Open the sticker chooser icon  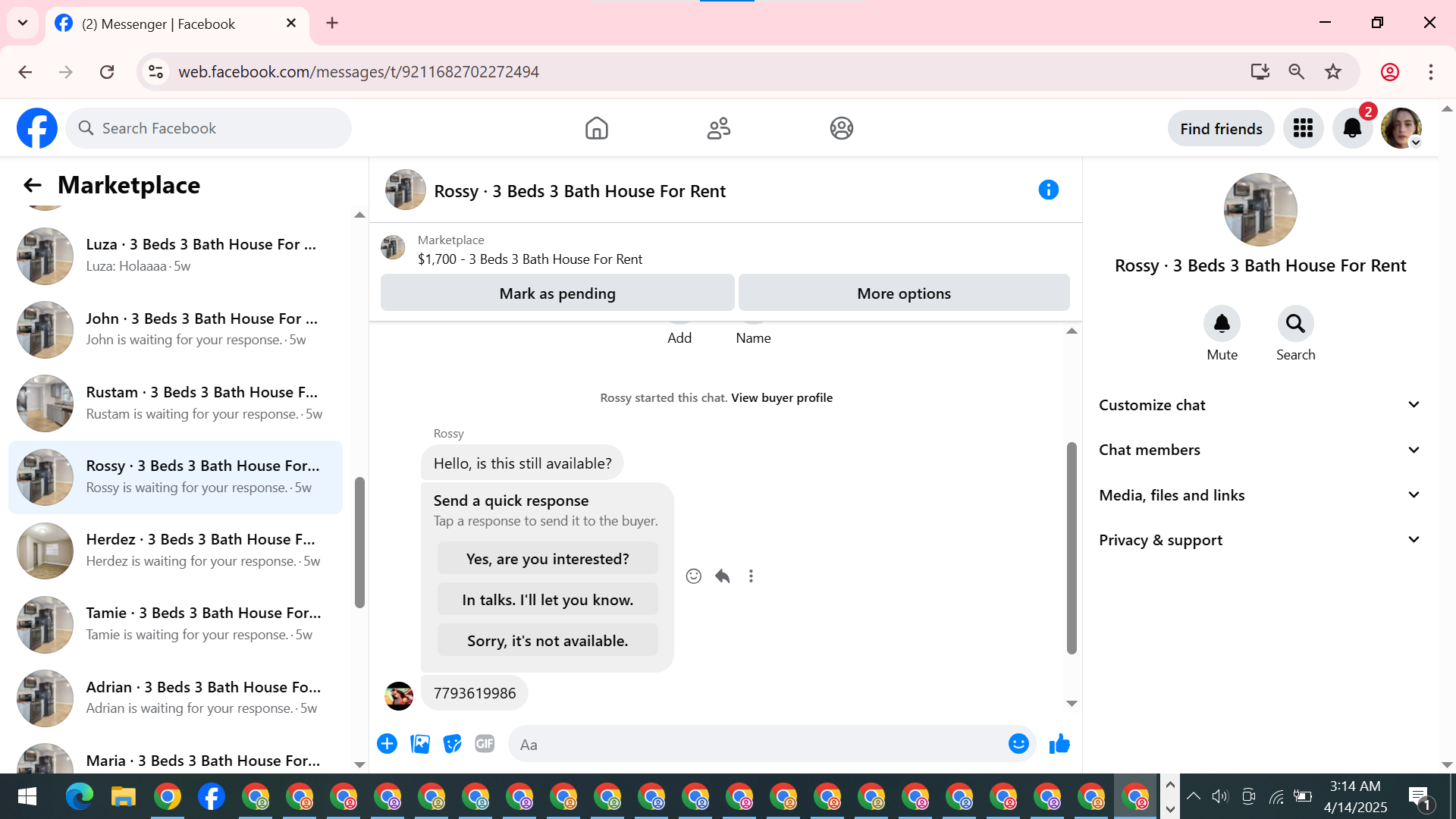(x=453, y=744)
